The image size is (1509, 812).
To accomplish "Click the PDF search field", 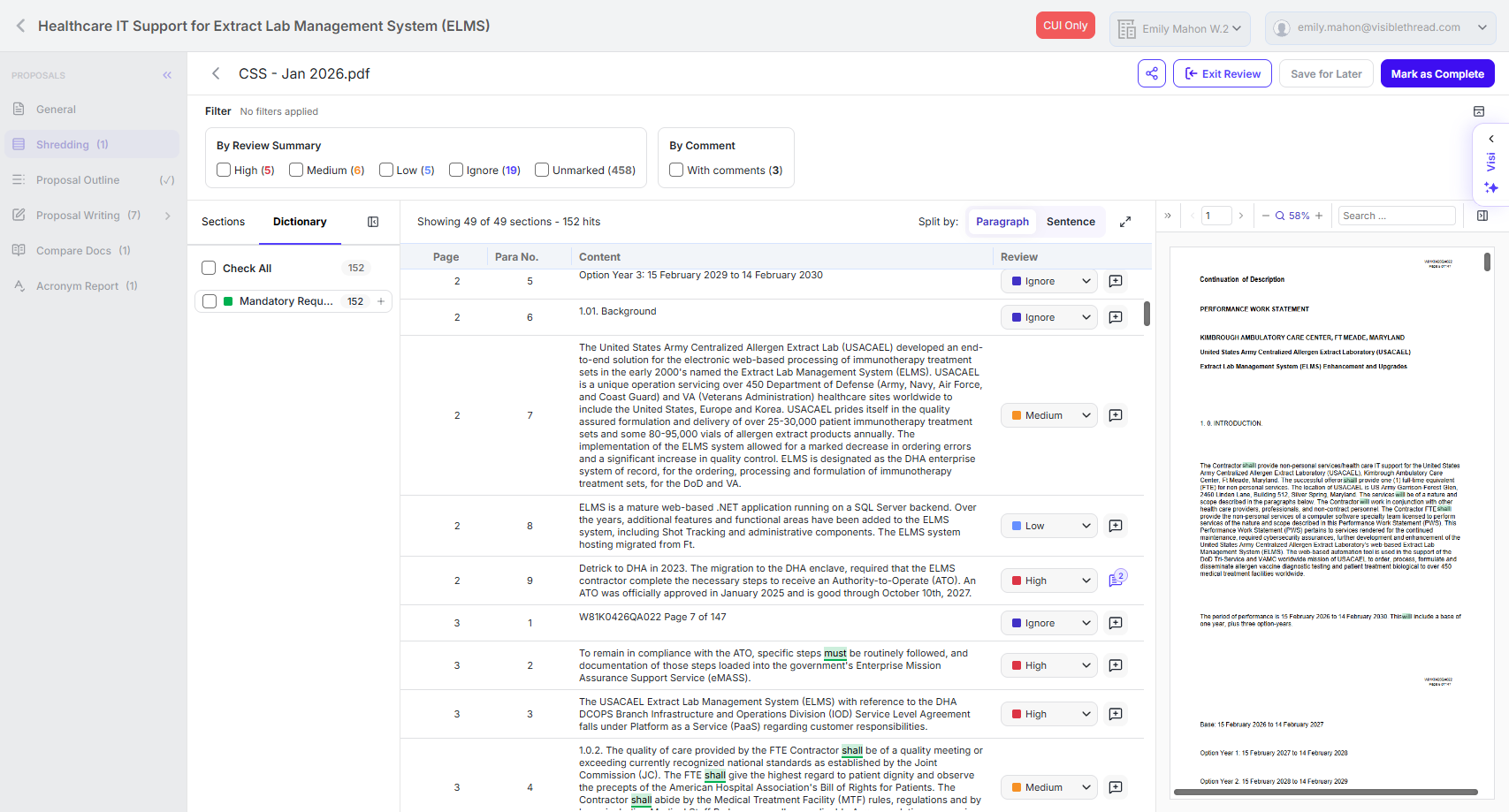I will [1397, 216].
